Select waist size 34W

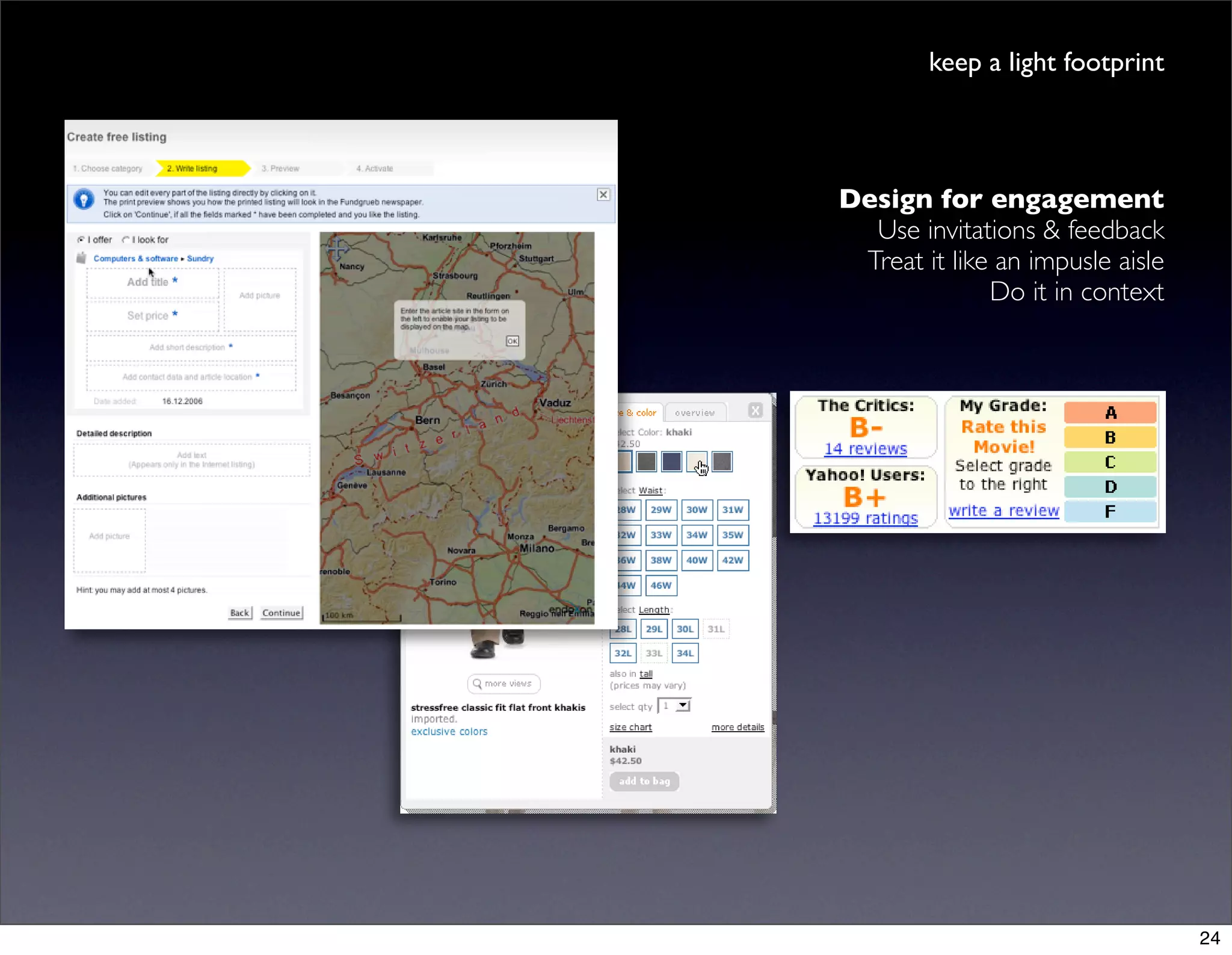tap(697, 535)
